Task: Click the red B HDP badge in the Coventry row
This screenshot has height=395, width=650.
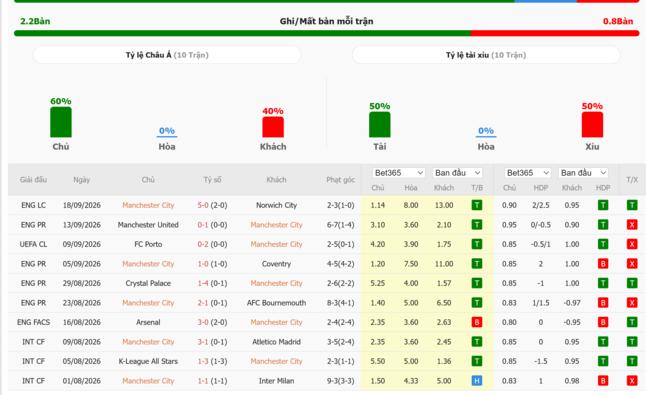Action: (603, 263)
